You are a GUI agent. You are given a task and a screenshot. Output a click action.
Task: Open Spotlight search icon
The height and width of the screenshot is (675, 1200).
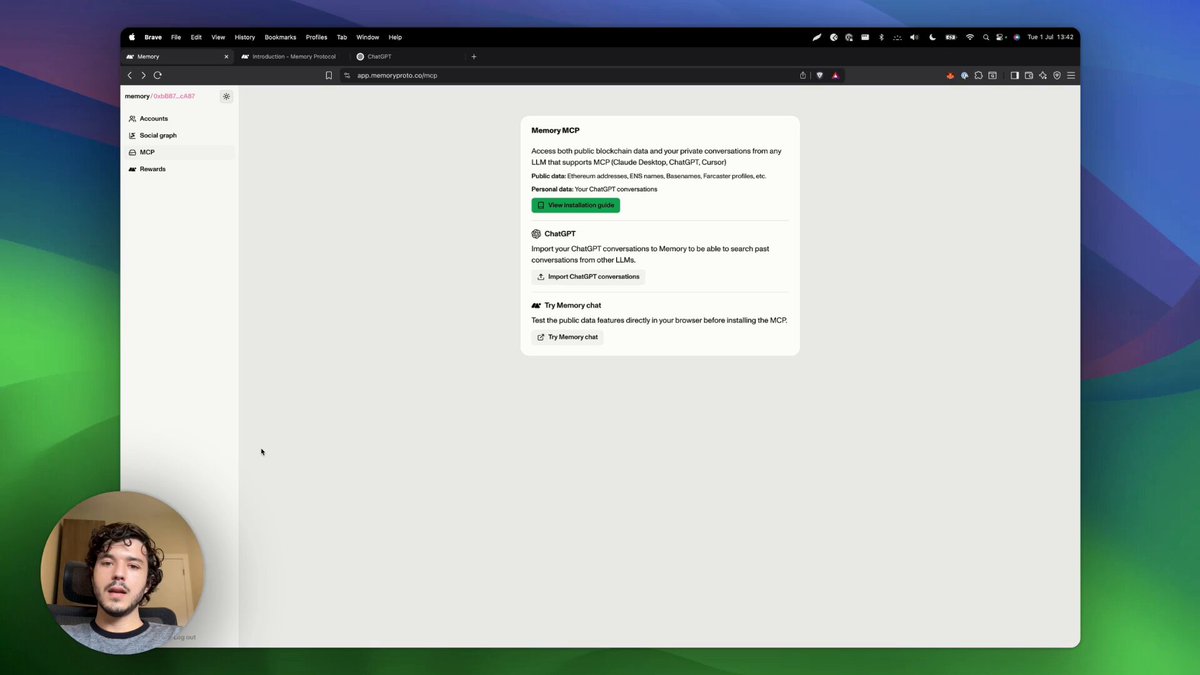986,37
